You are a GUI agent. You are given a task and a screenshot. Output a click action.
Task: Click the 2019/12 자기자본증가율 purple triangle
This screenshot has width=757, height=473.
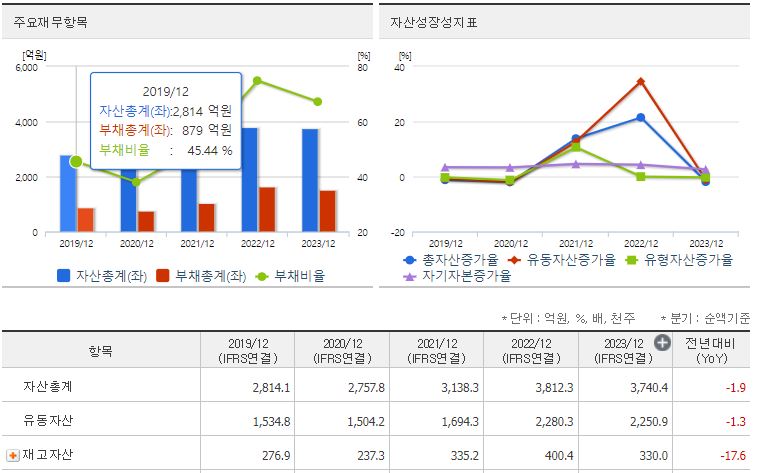[445, 167]
